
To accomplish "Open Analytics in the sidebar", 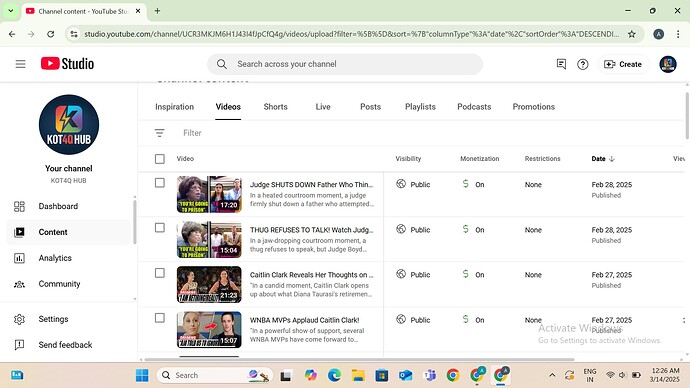I will (70, 258).
